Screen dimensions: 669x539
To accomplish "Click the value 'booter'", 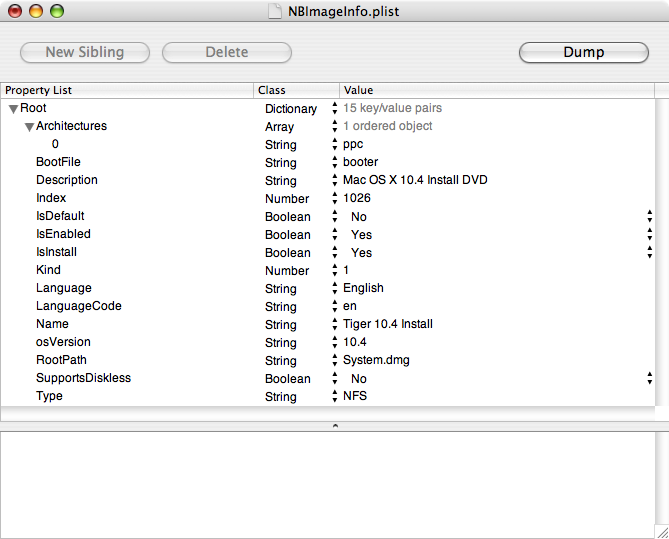I will (x=361, y=162).
